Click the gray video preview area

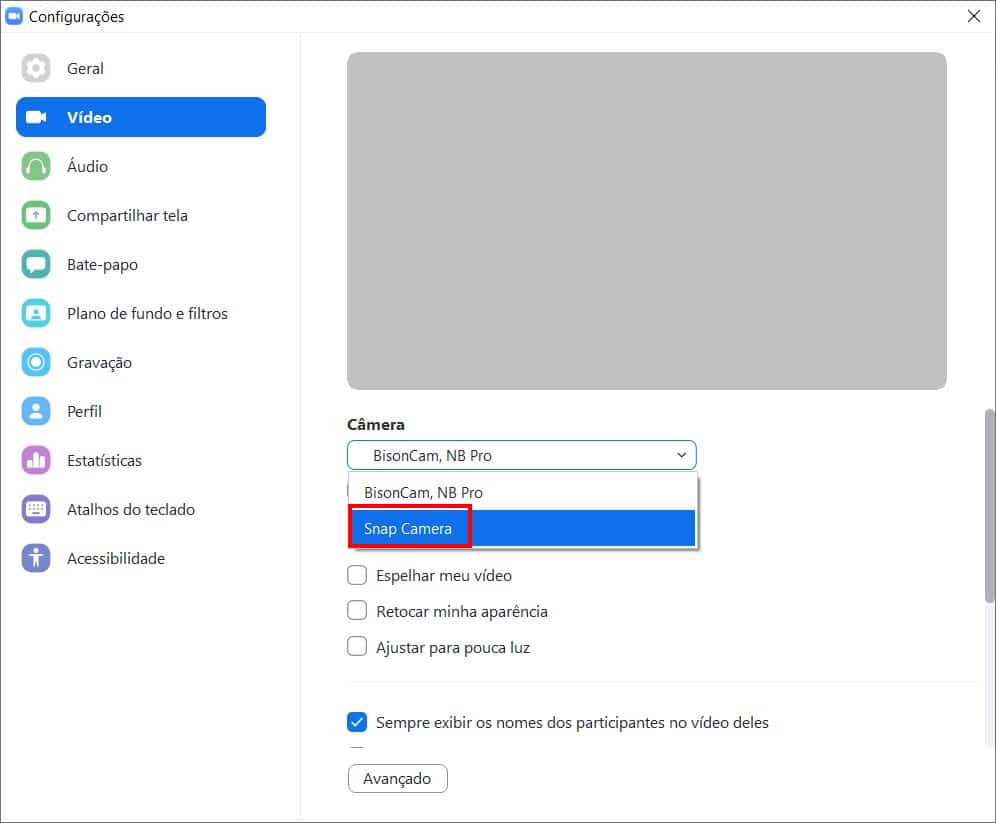(647, 220)
